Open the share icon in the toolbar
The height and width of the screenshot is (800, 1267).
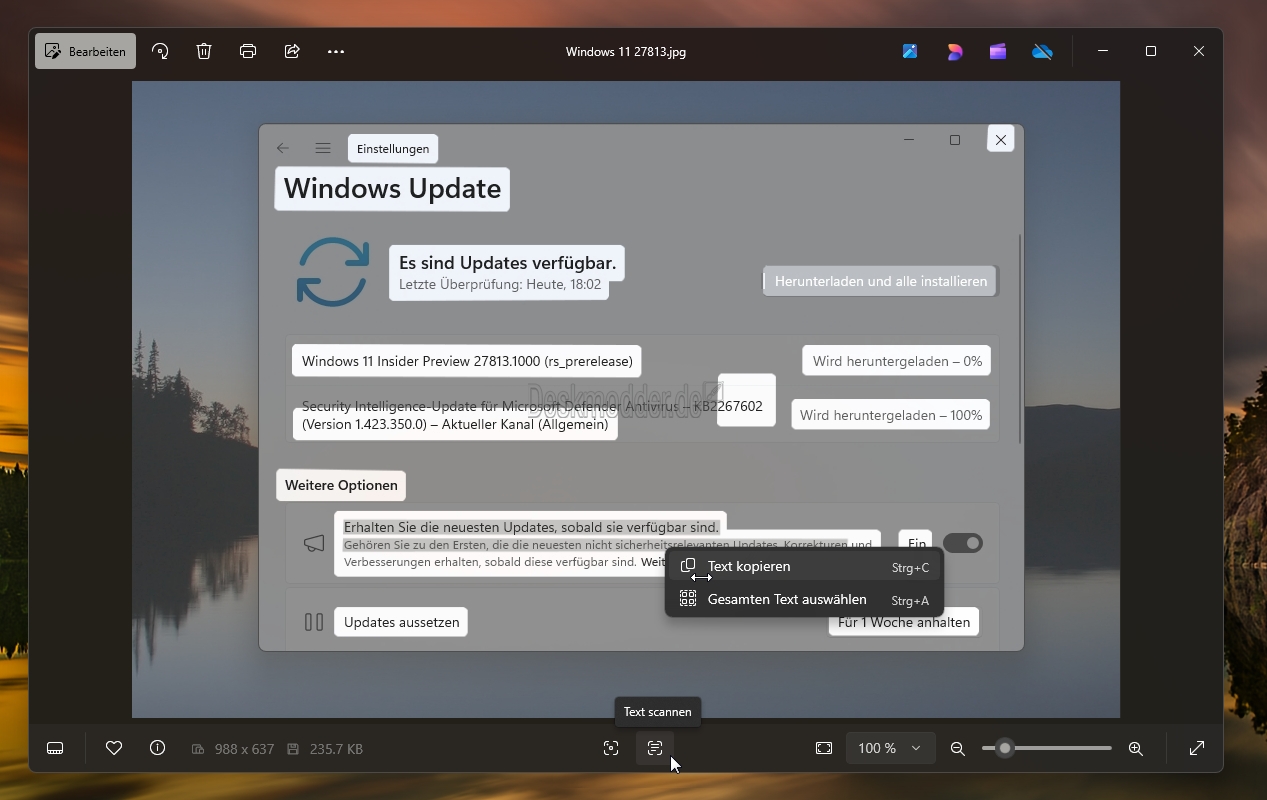pos(292,51)
